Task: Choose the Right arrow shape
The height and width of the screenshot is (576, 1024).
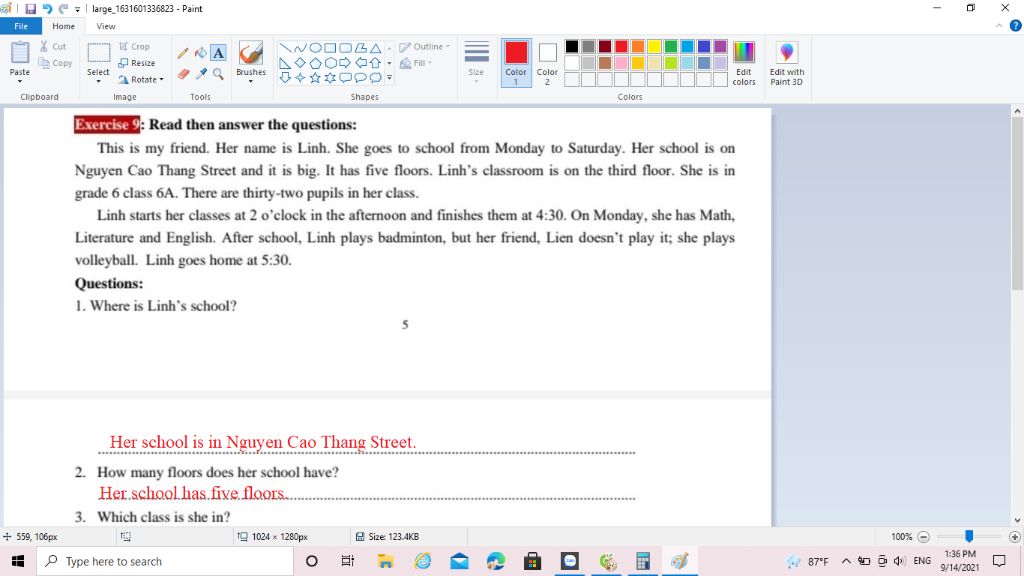Action: (345, 63)
